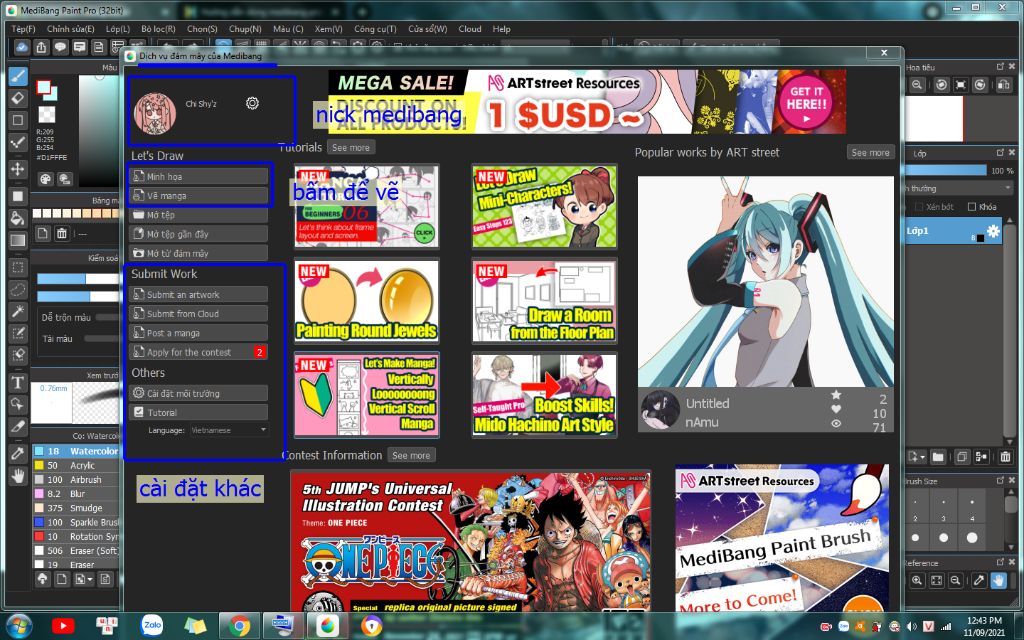Select the Text tool

coord(18,383)
